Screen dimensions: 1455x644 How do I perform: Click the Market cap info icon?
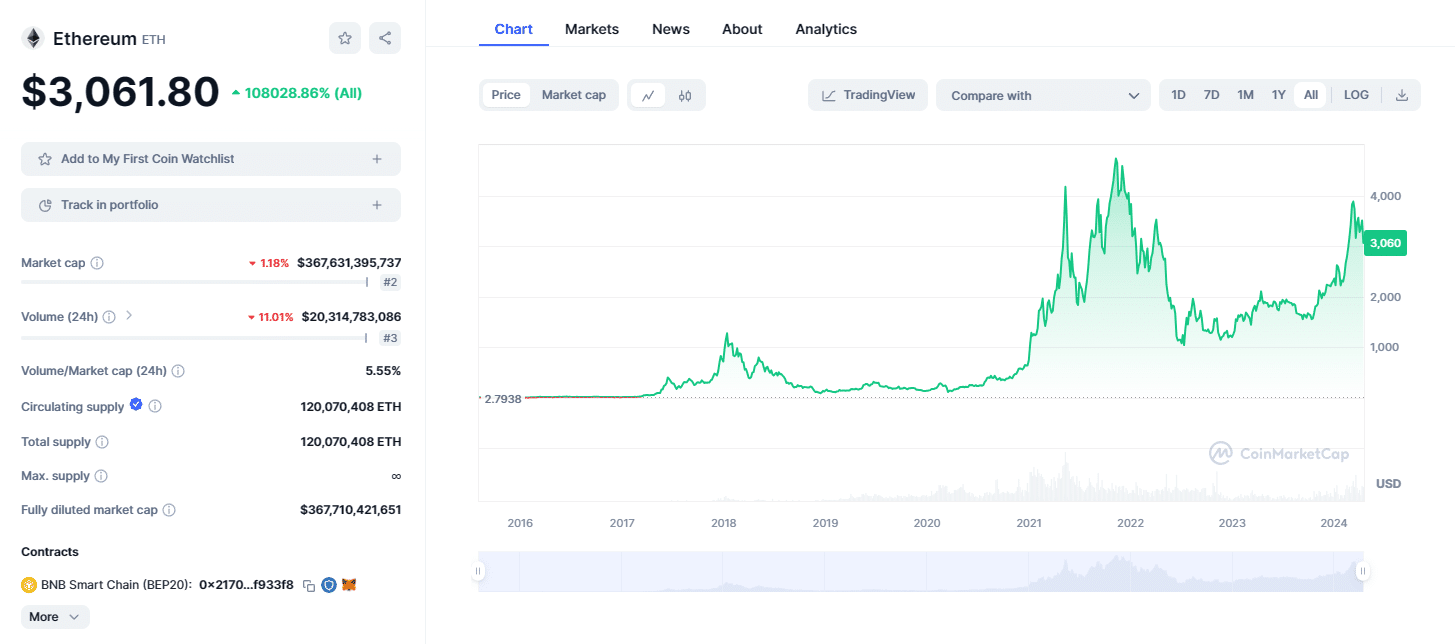point(97,263)
